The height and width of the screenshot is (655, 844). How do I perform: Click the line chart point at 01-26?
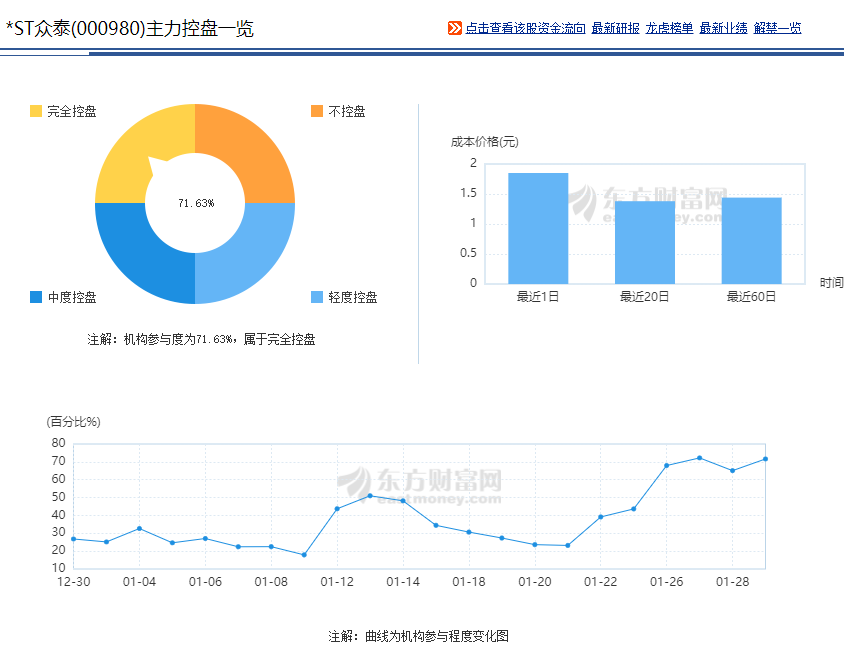pyautogui.click(x=666, y=466)
